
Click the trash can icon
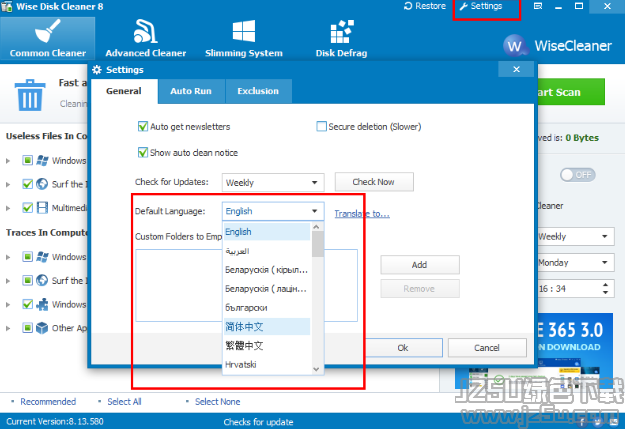click(x=29, y=94)
